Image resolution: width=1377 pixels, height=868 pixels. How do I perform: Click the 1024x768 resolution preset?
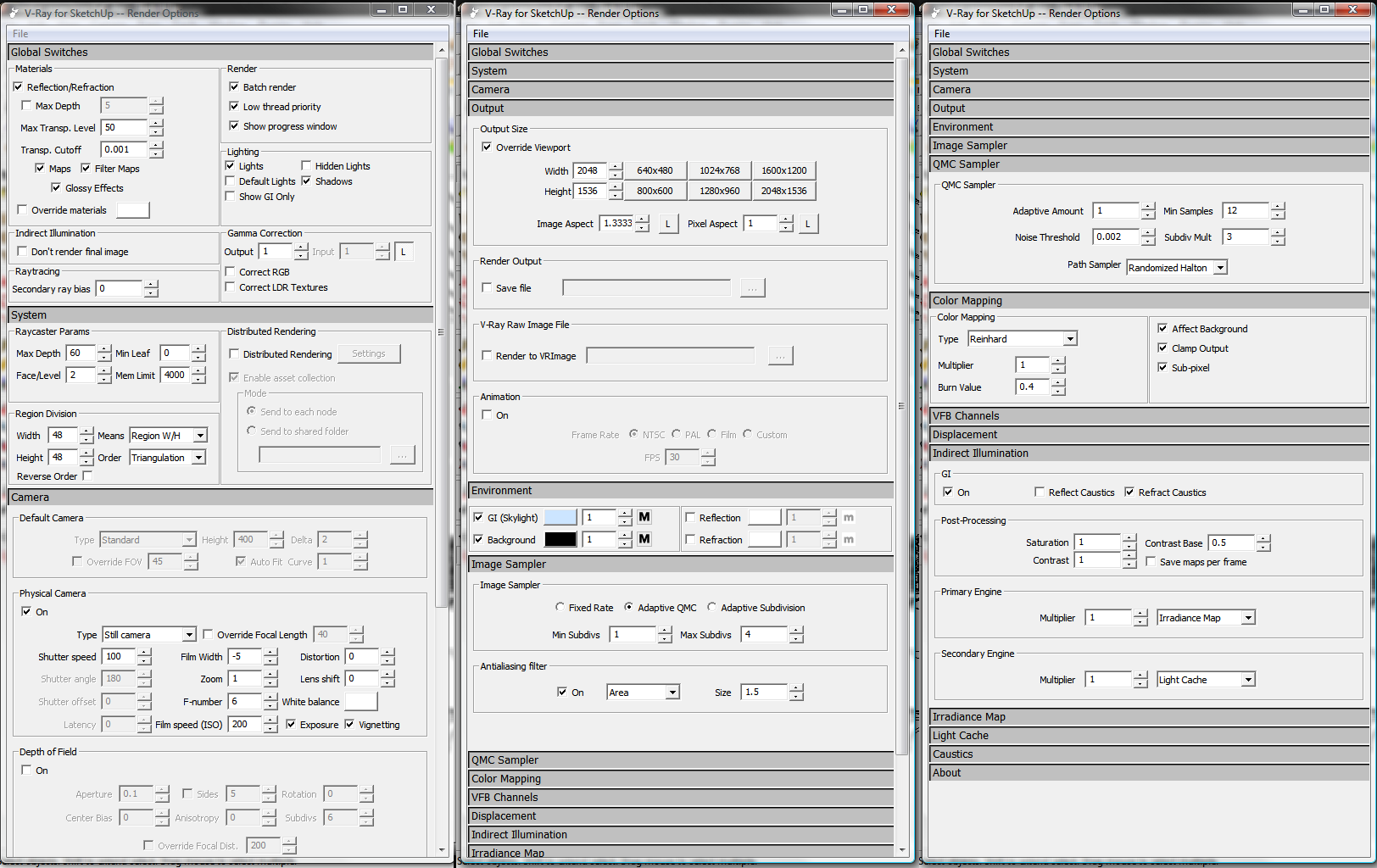pos(719,170)
